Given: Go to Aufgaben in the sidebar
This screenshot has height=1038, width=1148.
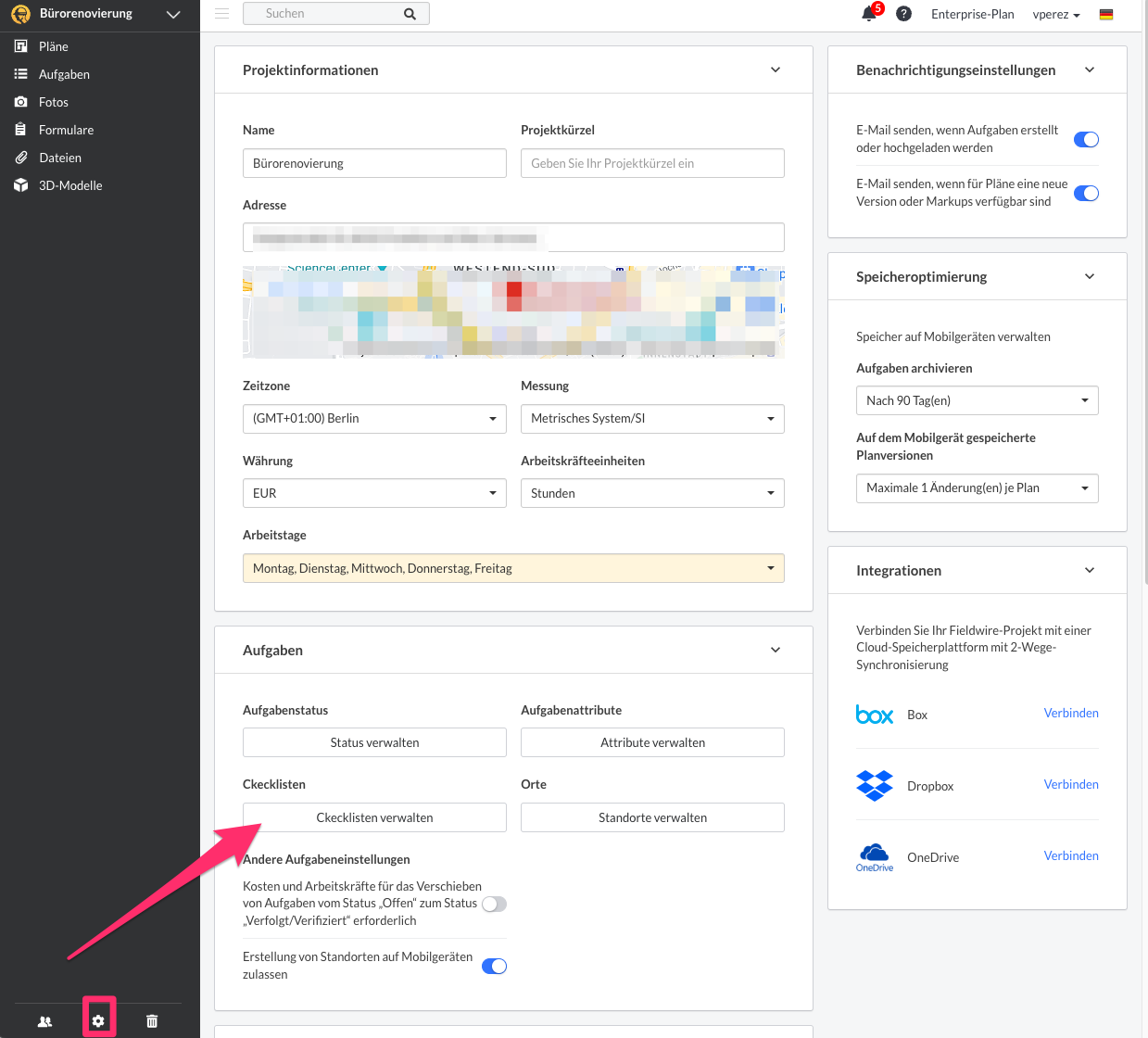Looking at the screenshot, I should pos(64,74).
